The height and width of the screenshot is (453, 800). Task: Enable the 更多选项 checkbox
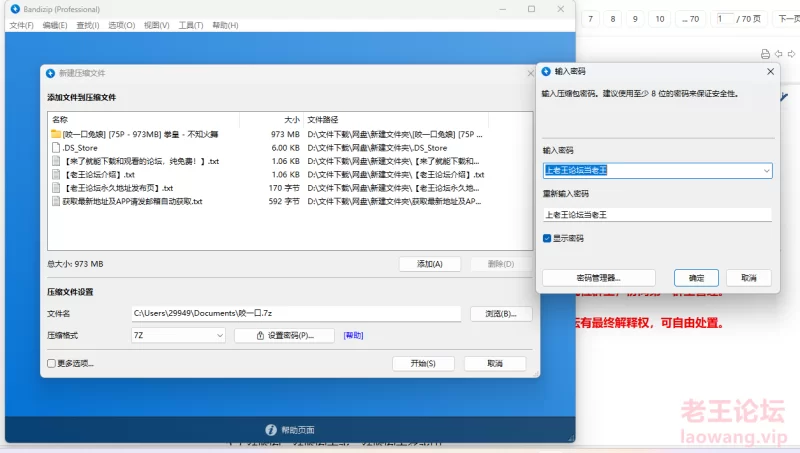51,363
